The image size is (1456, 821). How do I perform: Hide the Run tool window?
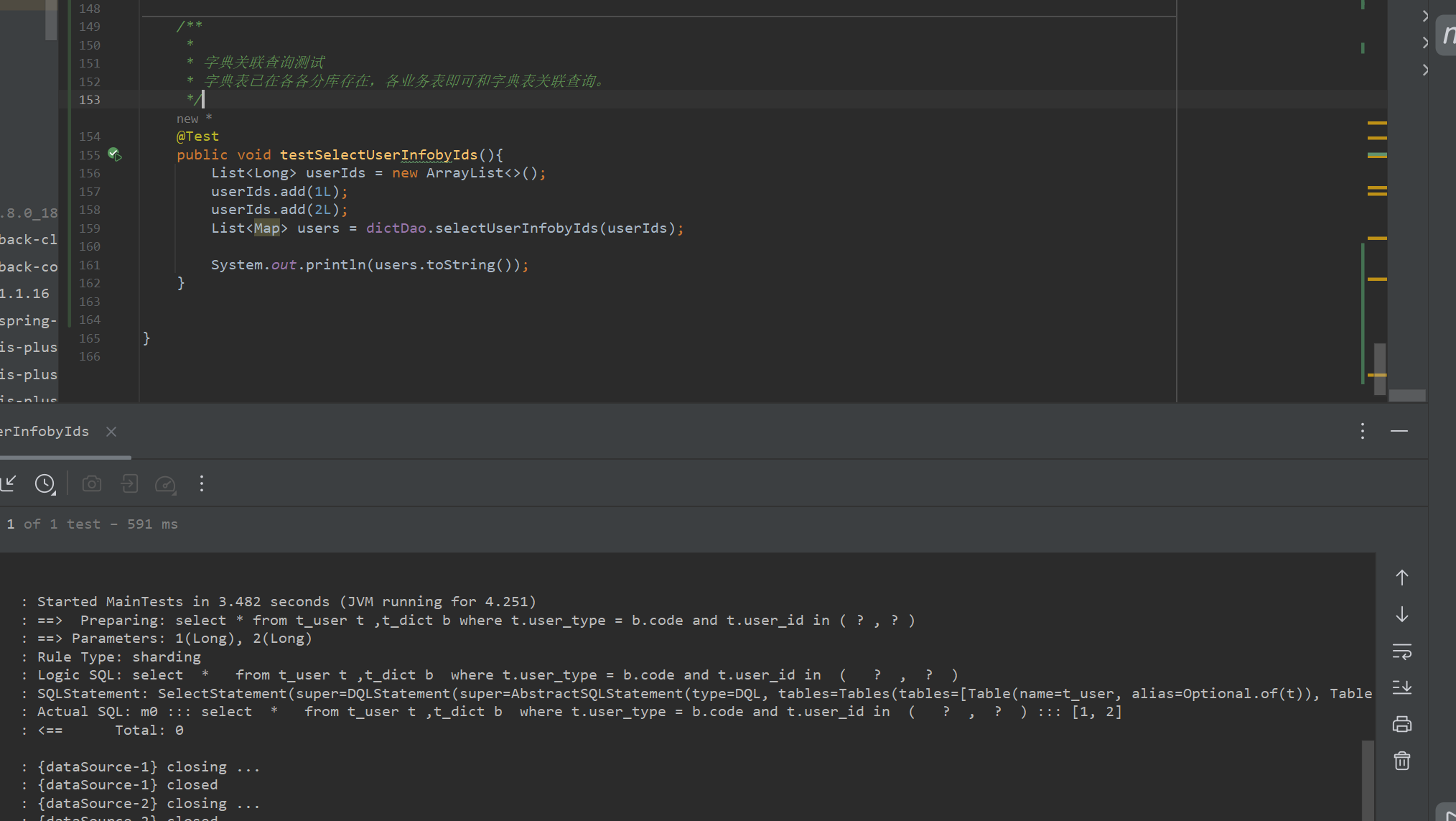pos(1399,431)
